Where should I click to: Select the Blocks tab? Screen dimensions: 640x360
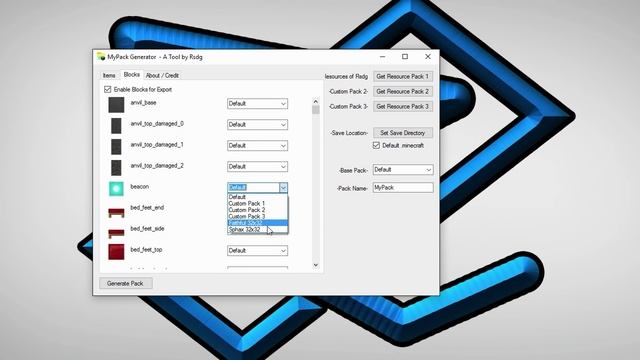(131, 75)
